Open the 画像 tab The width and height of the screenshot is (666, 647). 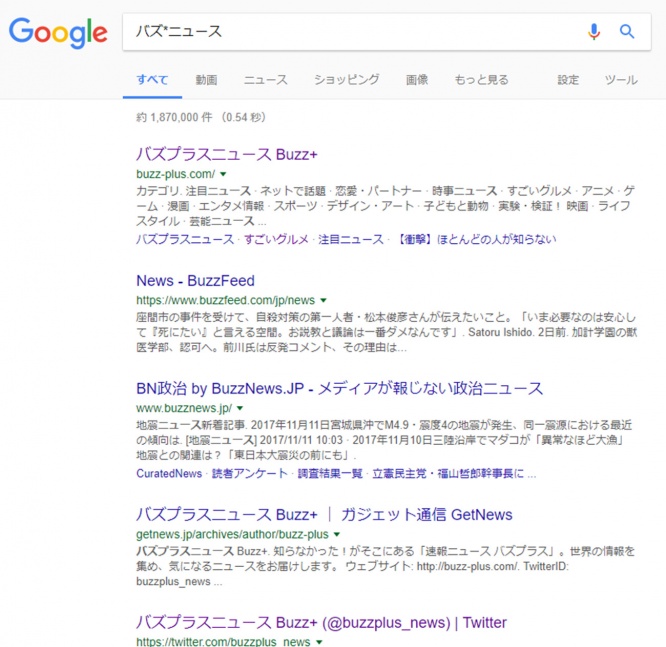click(x=417, y=80)
